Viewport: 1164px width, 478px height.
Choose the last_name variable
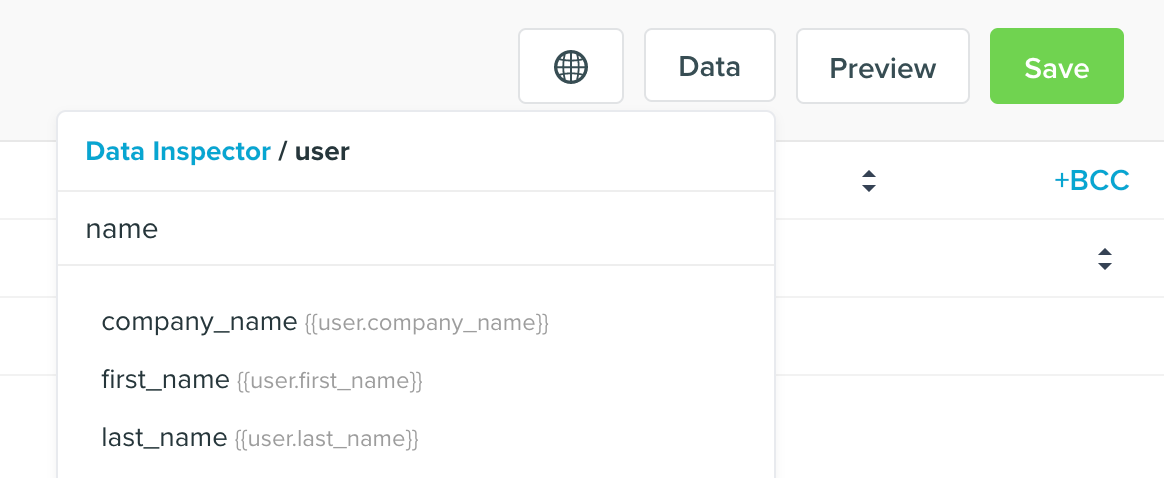[x=164, y=438]
